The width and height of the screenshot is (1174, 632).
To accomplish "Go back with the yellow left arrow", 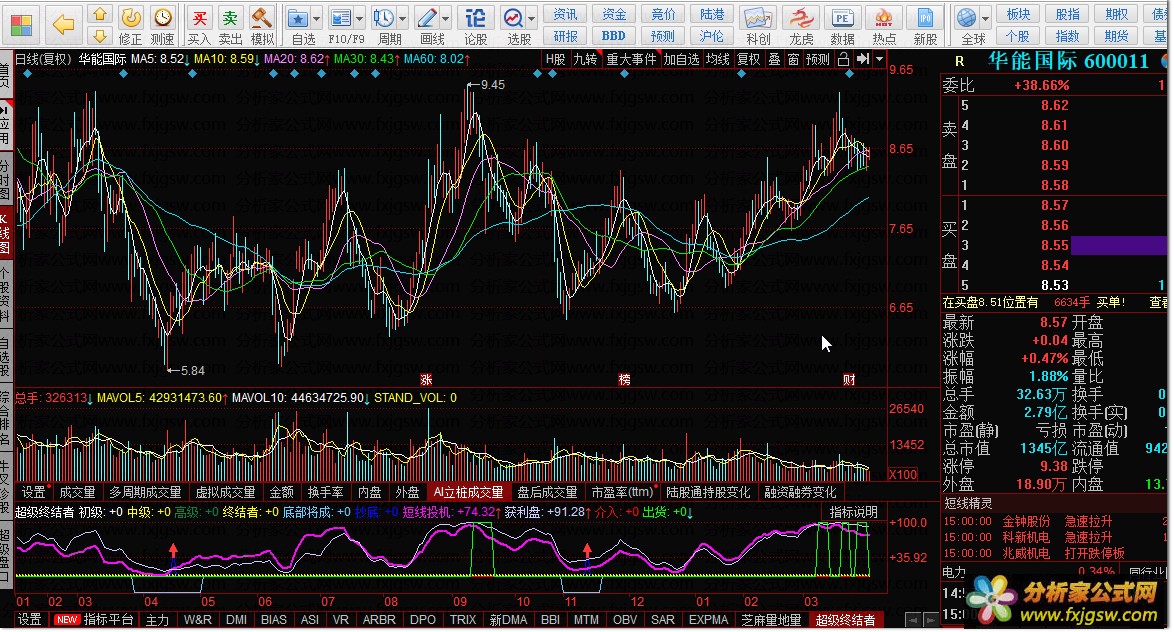I will point(64,25).
